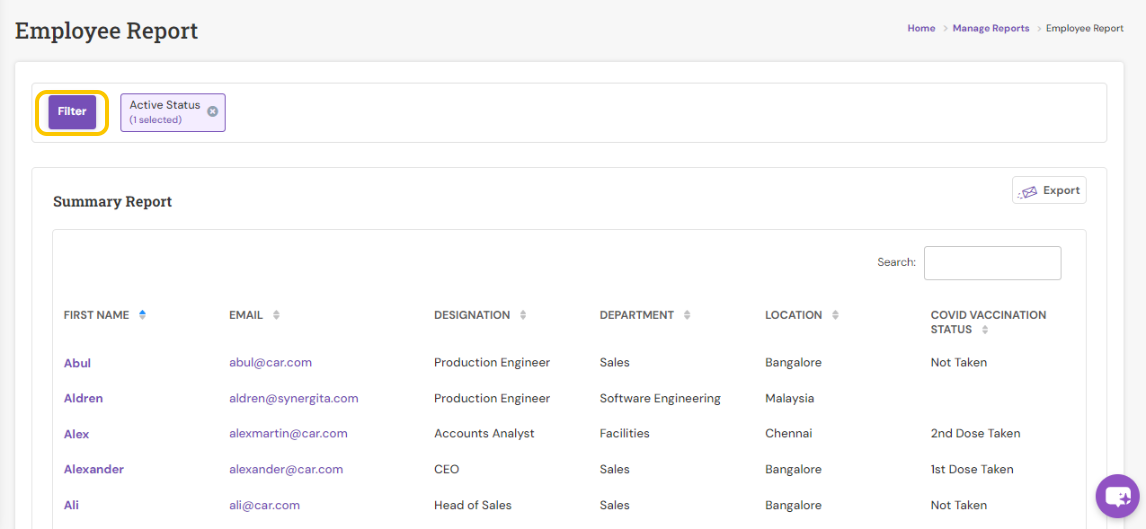Open employee Alex's profile
Viewport: 1146px width, 529px height.
point(76,434)
